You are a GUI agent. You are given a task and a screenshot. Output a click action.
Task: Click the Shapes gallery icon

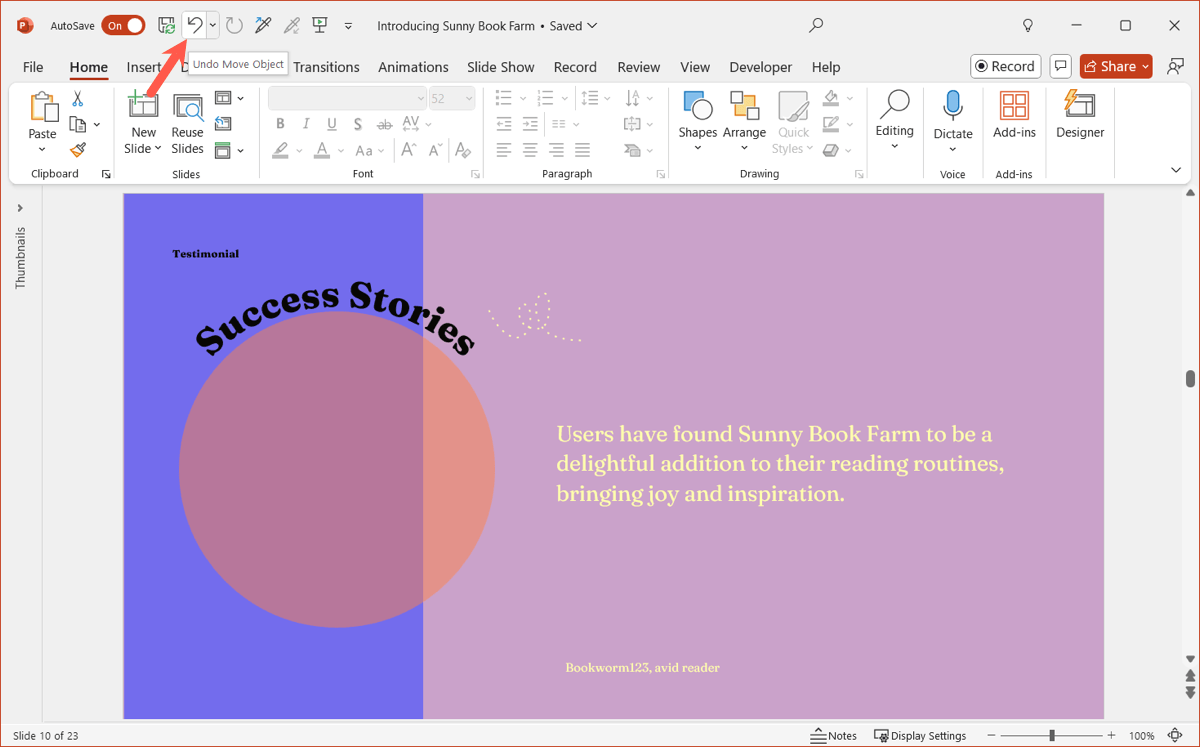coord(697,105)
